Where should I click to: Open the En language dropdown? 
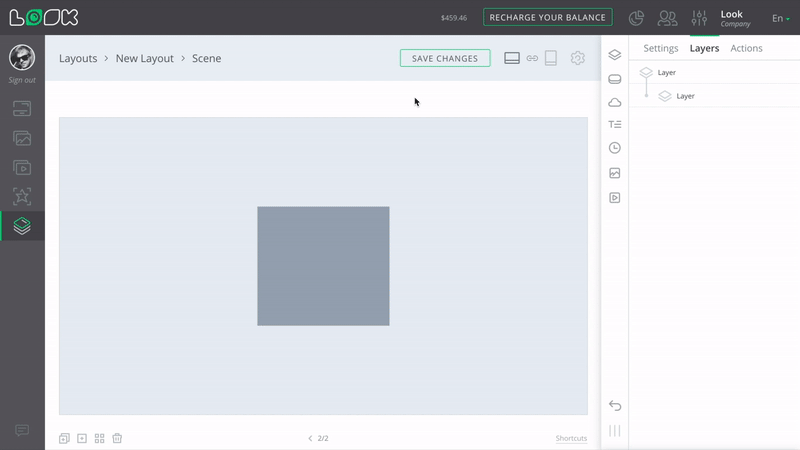click(x=780, y=18)
